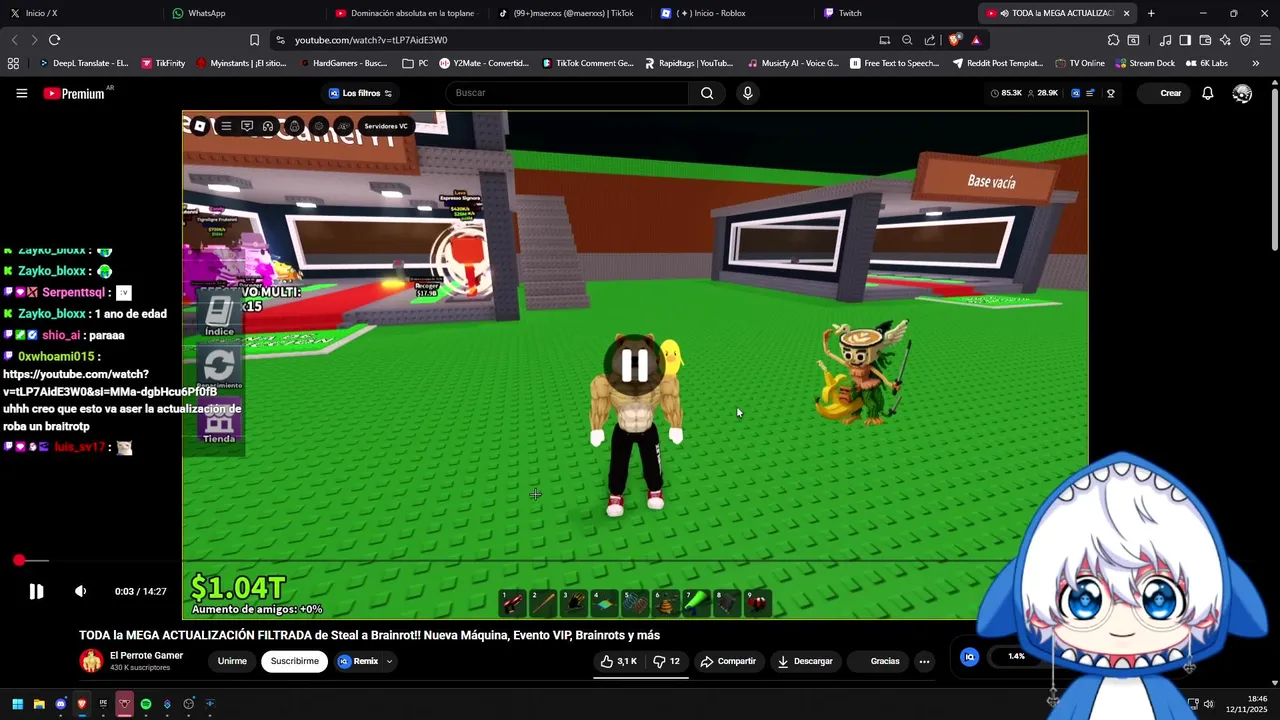Click the large pause overlay on the video
The height and width of the screenshot is (720, 1280).
635,365
